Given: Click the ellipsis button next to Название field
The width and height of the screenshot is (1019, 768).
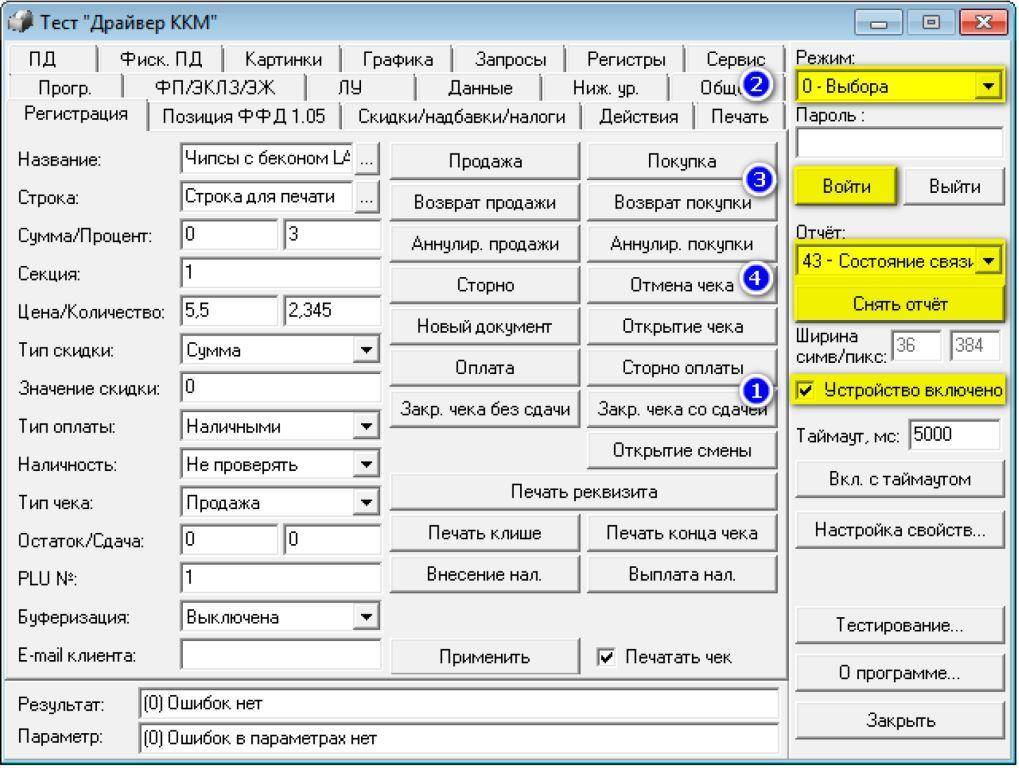Looking at the screenshot, I should pos(367,158).
